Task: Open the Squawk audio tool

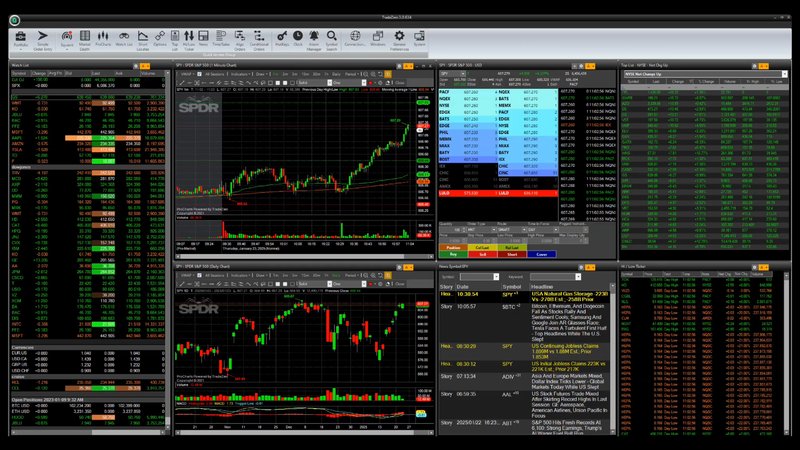Action: tap(67, 40)
